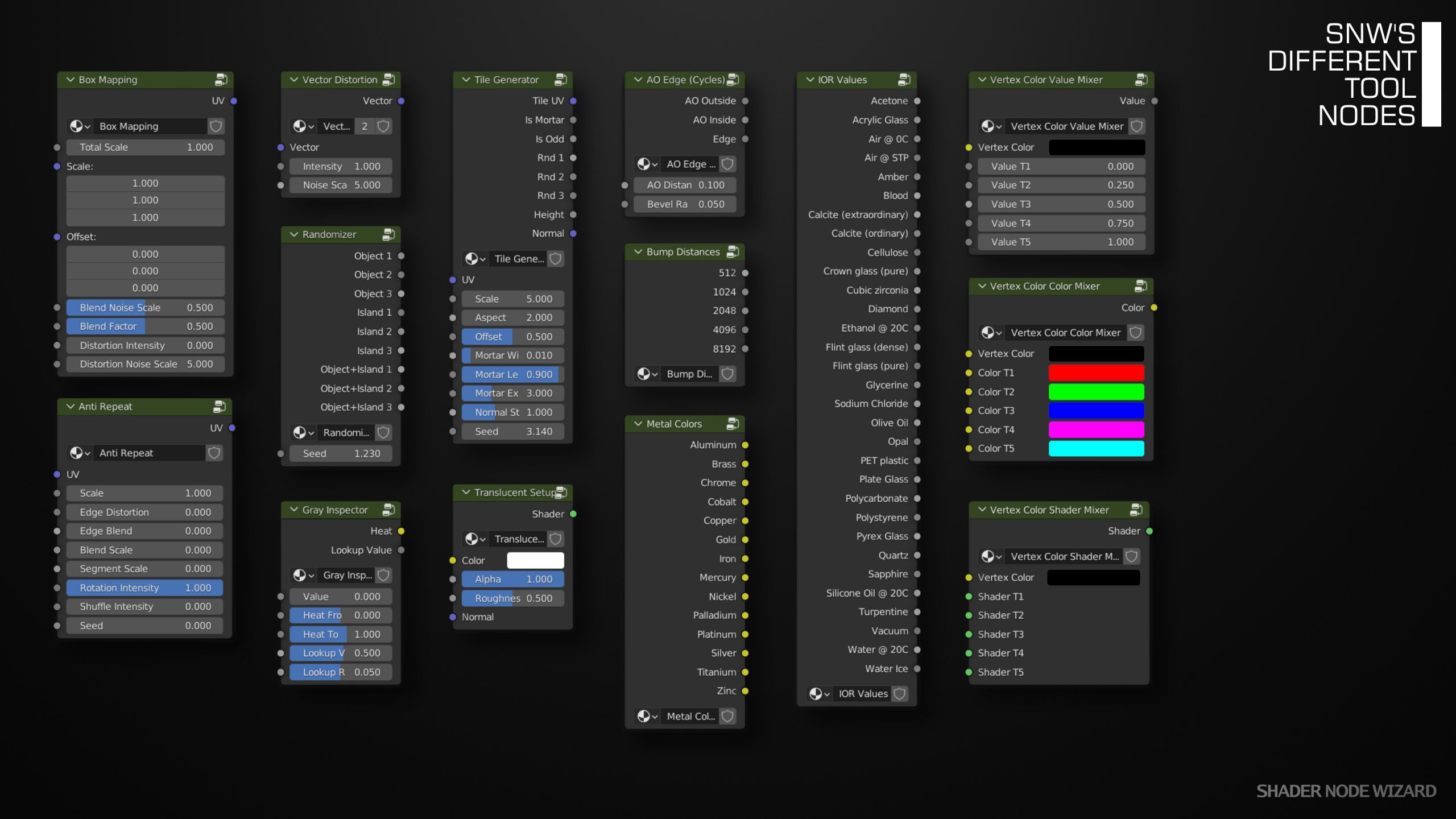This screenshot has height=819, width=1456.
Task: Toggle fake user shield on Metal Colors group
Action: click(727, 717)
